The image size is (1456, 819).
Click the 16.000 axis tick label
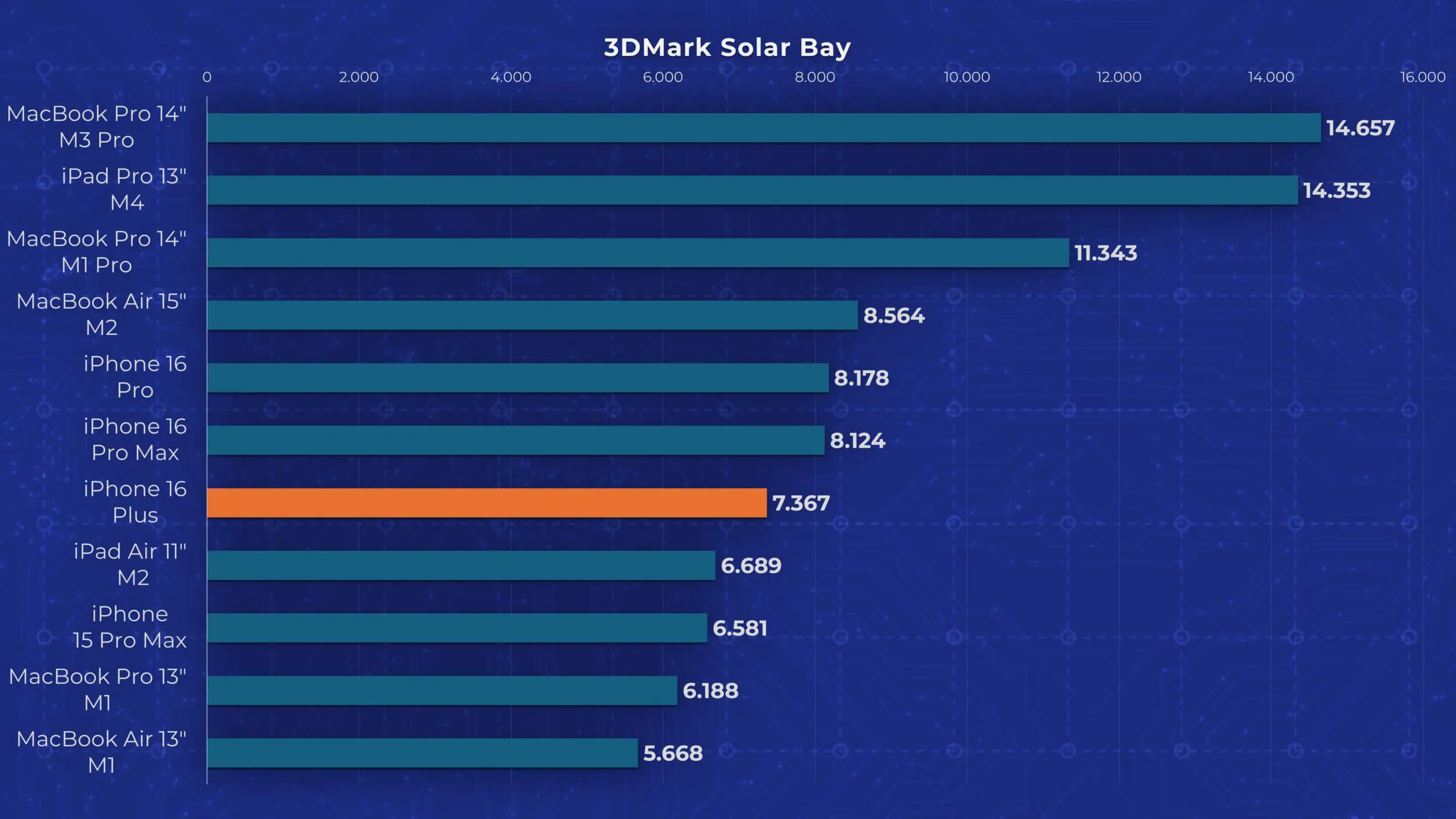[x=1423, y=77]
